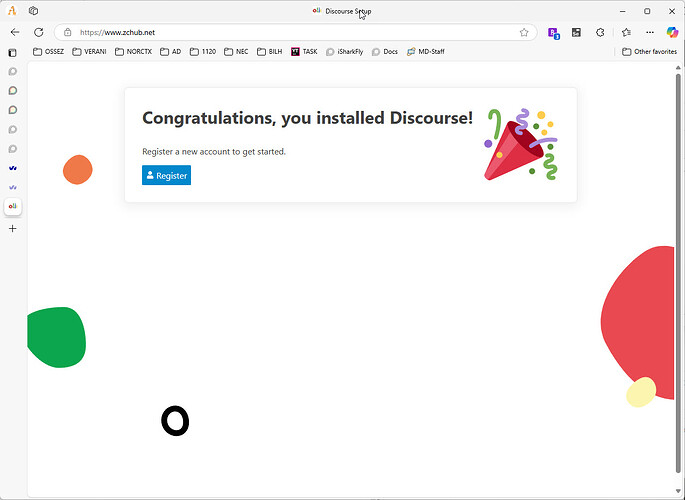
Task: Add this page to favorites with the star
Action: (524, 32)
